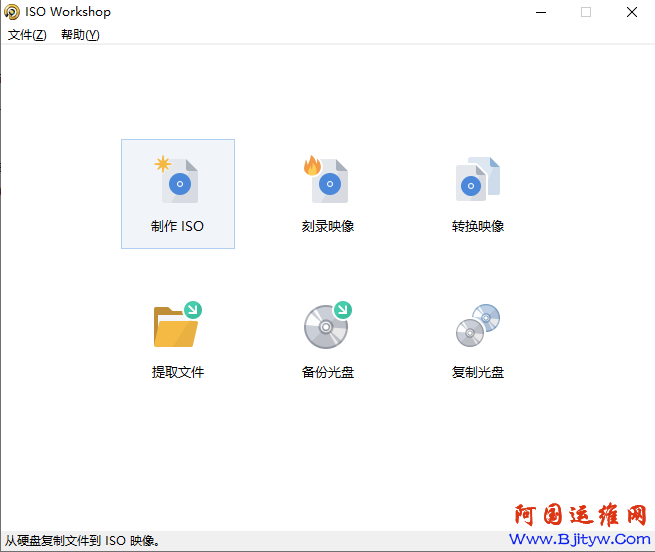655x552 pixels.
Task: Click the Make ISO (制作 ISO) disc icon
Action: point(178,180)
